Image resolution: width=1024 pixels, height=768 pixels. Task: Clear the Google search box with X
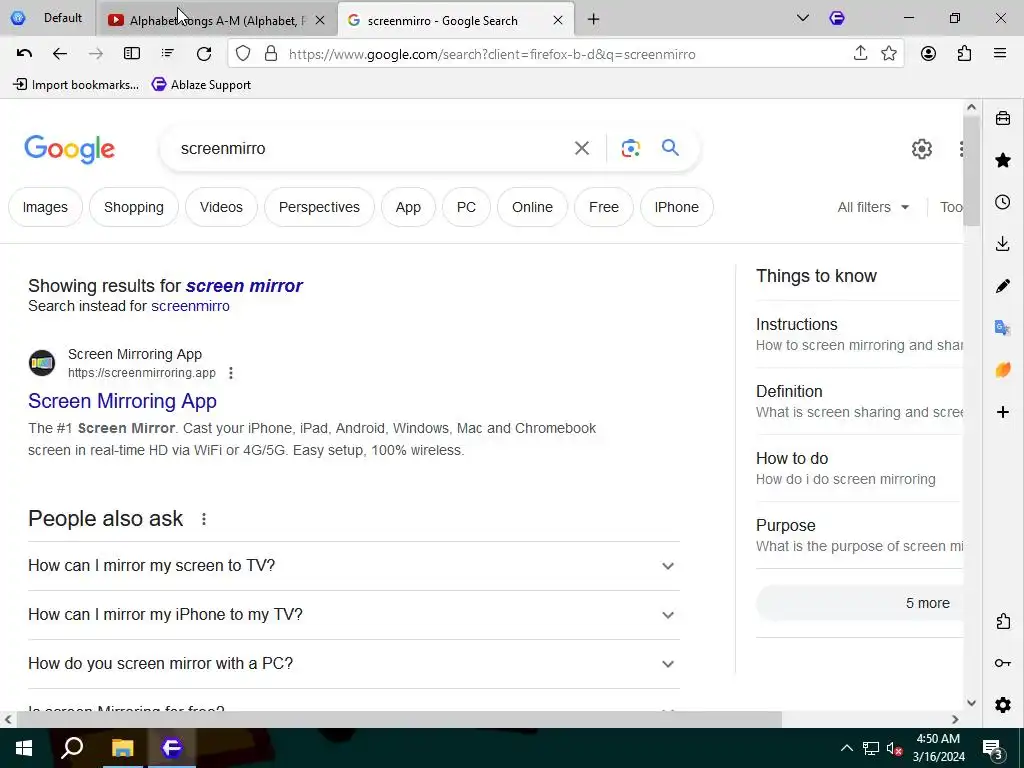click(x=582, y=148)
